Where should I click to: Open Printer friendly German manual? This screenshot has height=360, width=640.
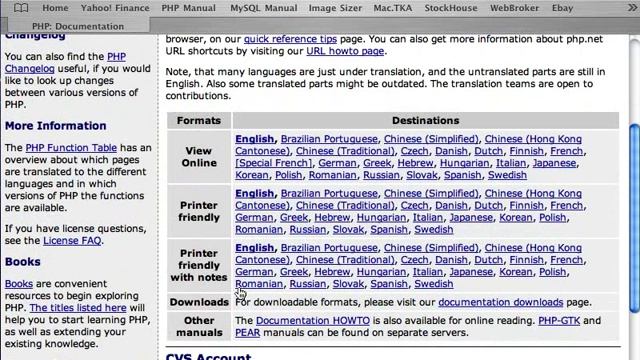pos(254,218)
